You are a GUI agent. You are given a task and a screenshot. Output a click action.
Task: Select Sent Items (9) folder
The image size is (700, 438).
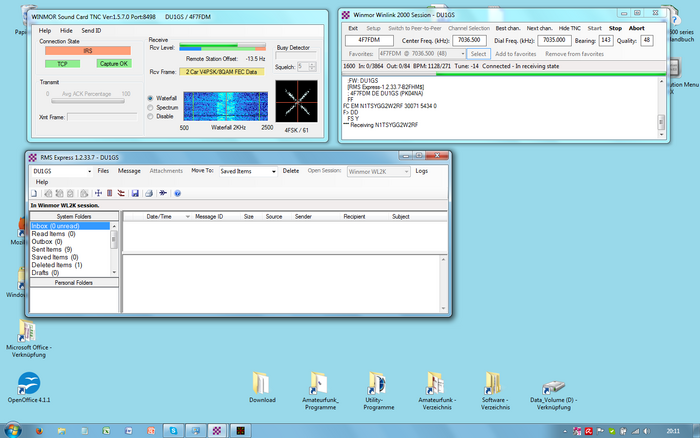[52, 250]
